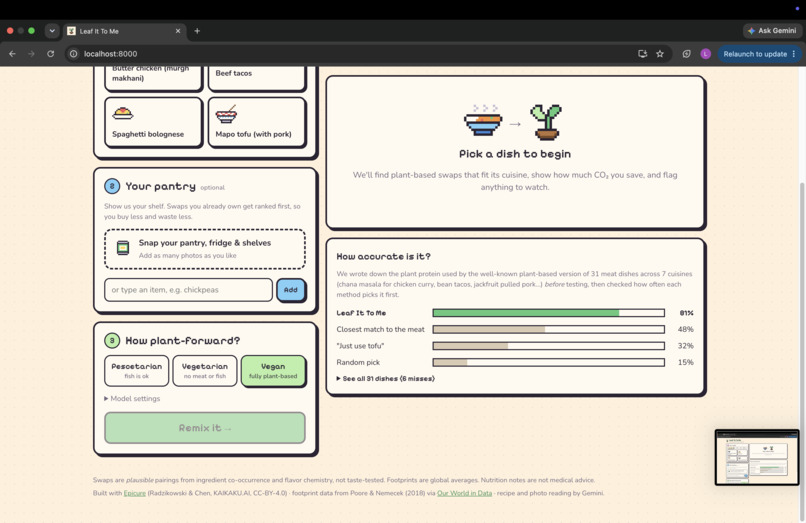
Task: Click the 48% accuracy value
Action: coord(686,329)
